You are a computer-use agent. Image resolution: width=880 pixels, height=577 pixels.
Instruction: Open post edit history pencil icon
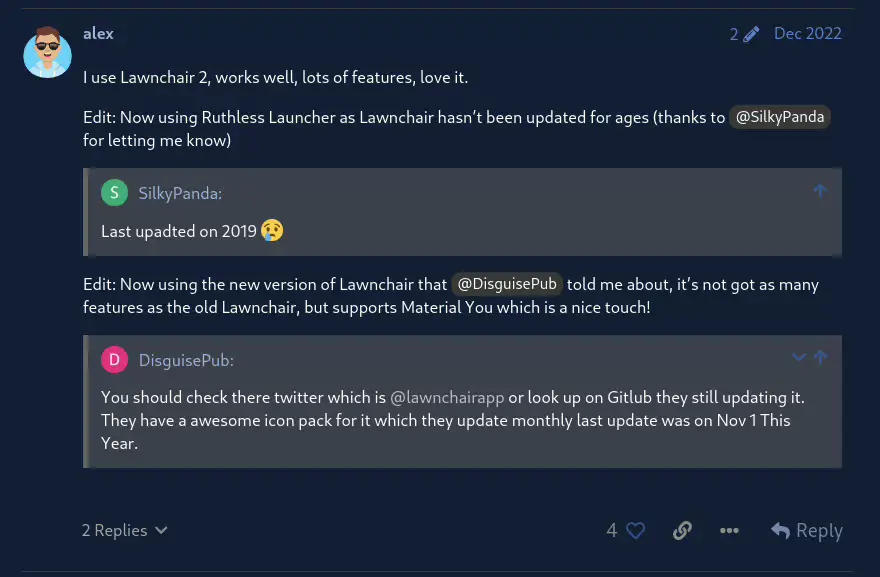point(751,33)
